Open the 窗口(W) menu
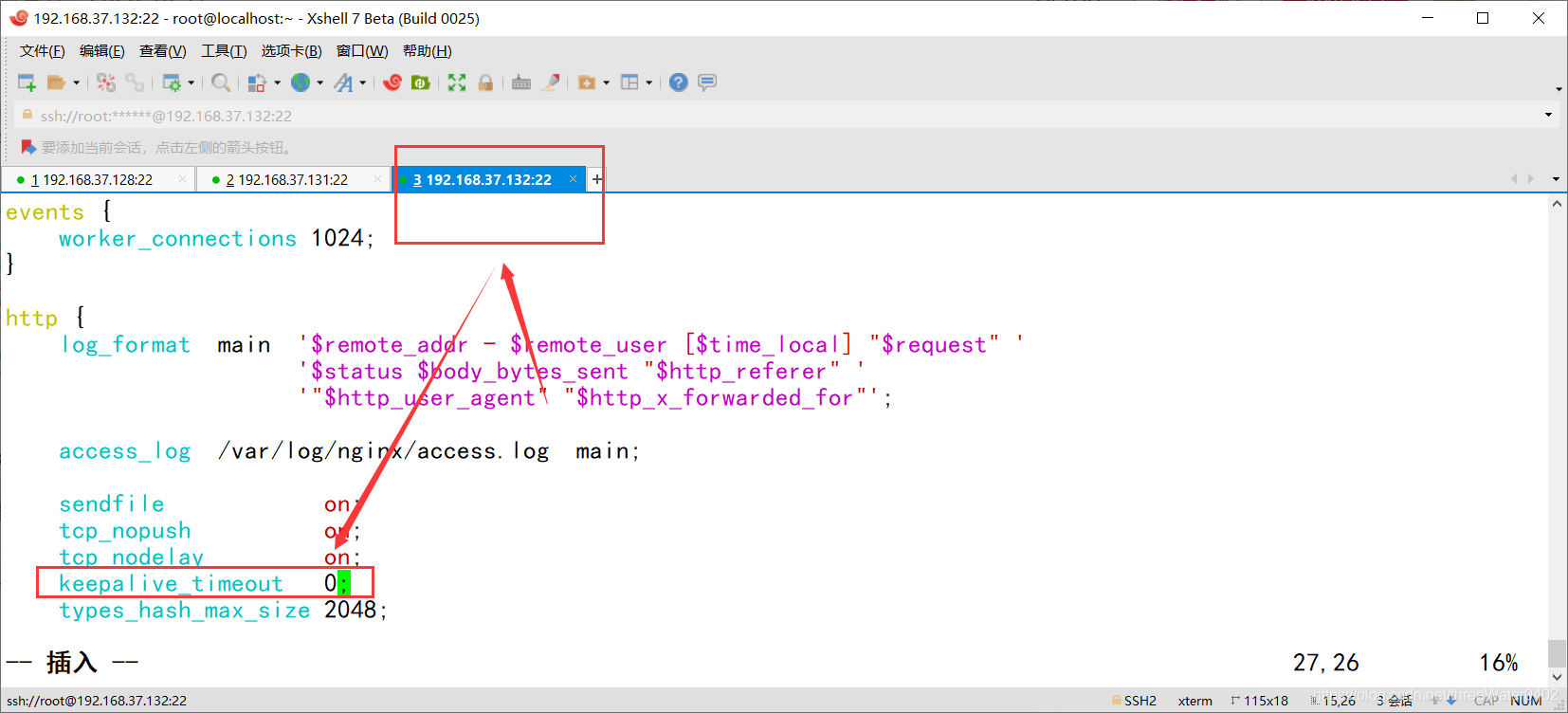 tap(362, 51)
